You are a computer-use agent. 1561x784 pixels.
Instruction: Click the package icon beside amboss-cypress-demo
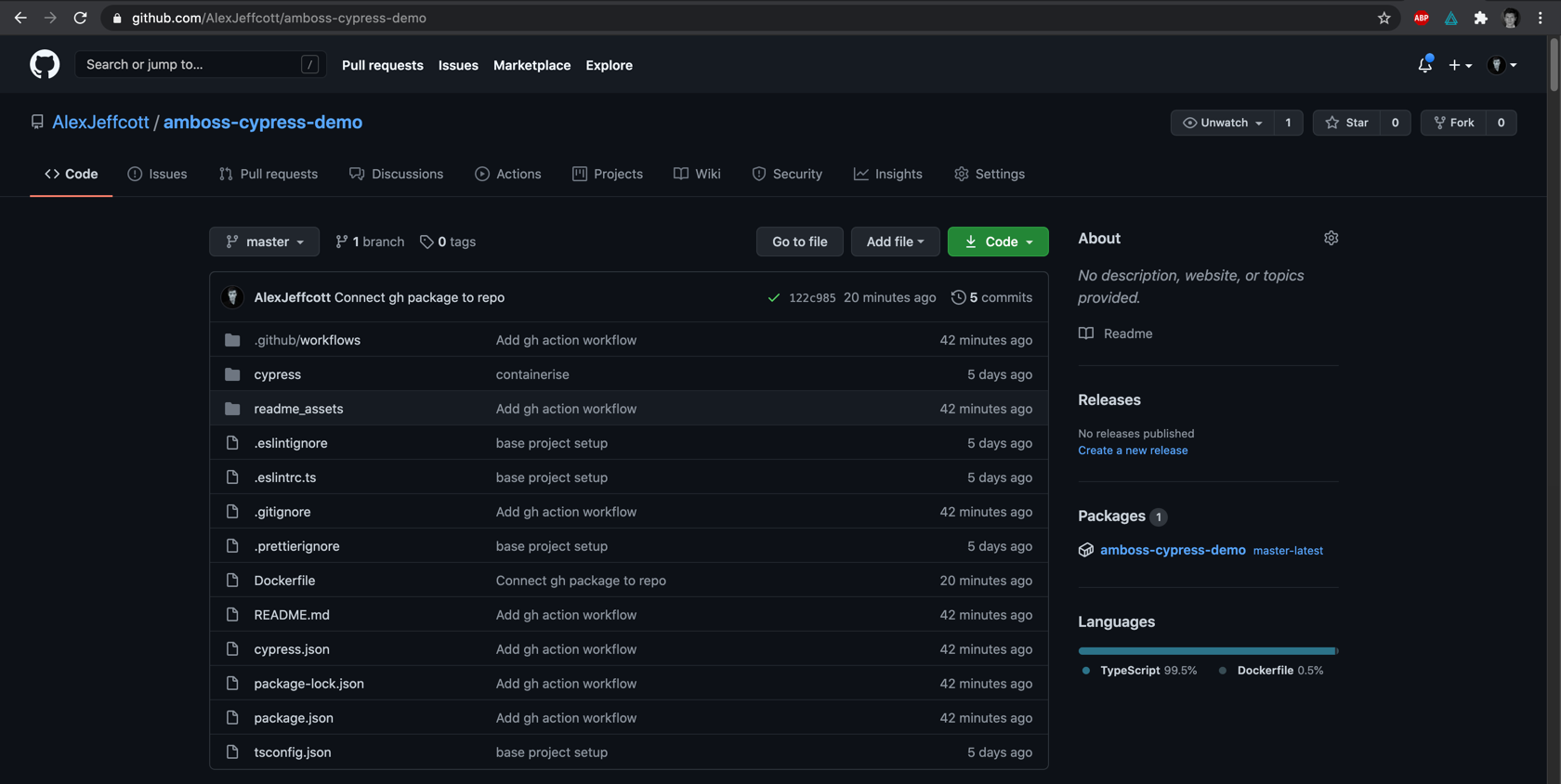[1085, 550]
